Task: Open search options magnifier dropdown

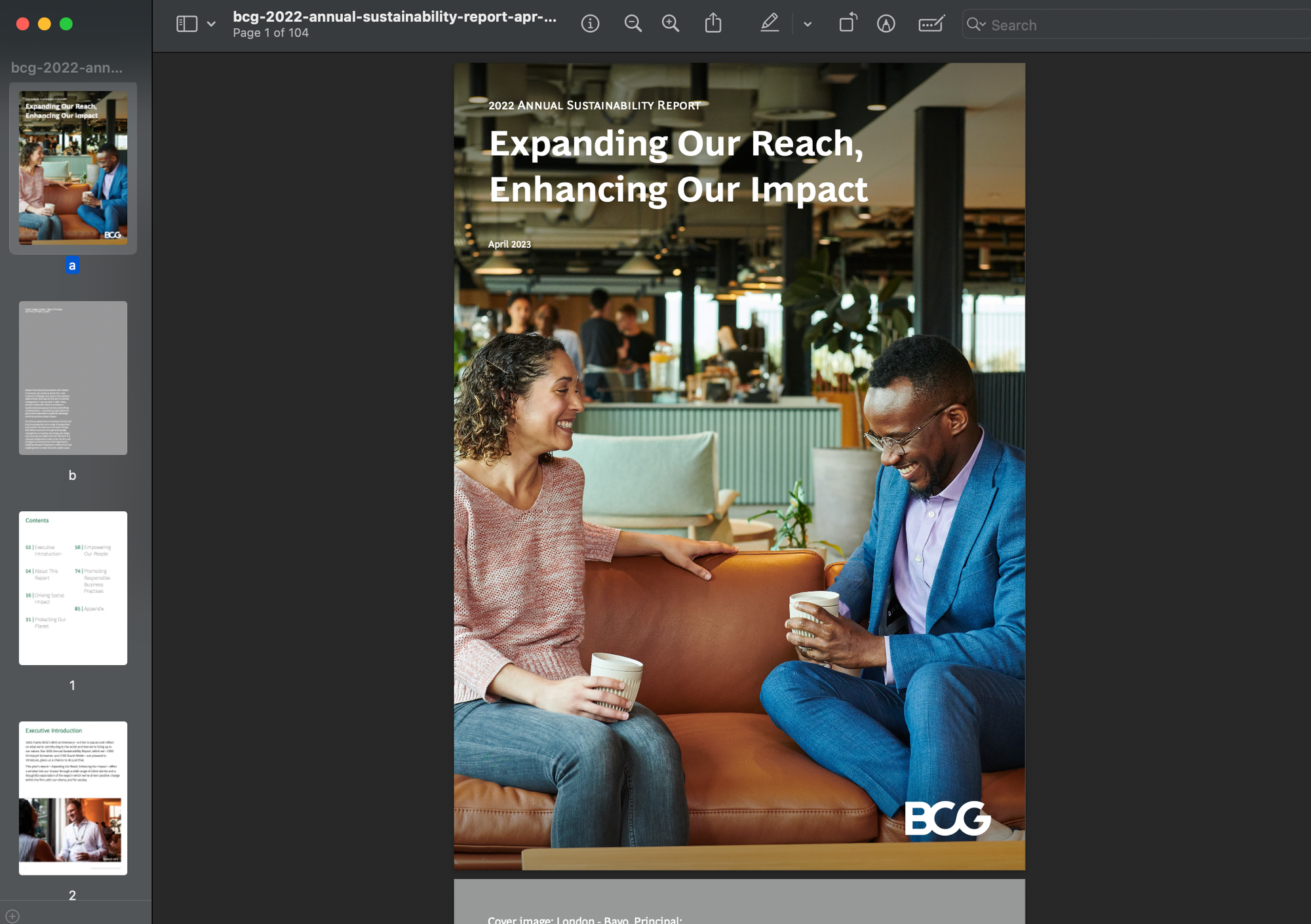Action: (x=976, y=25)
